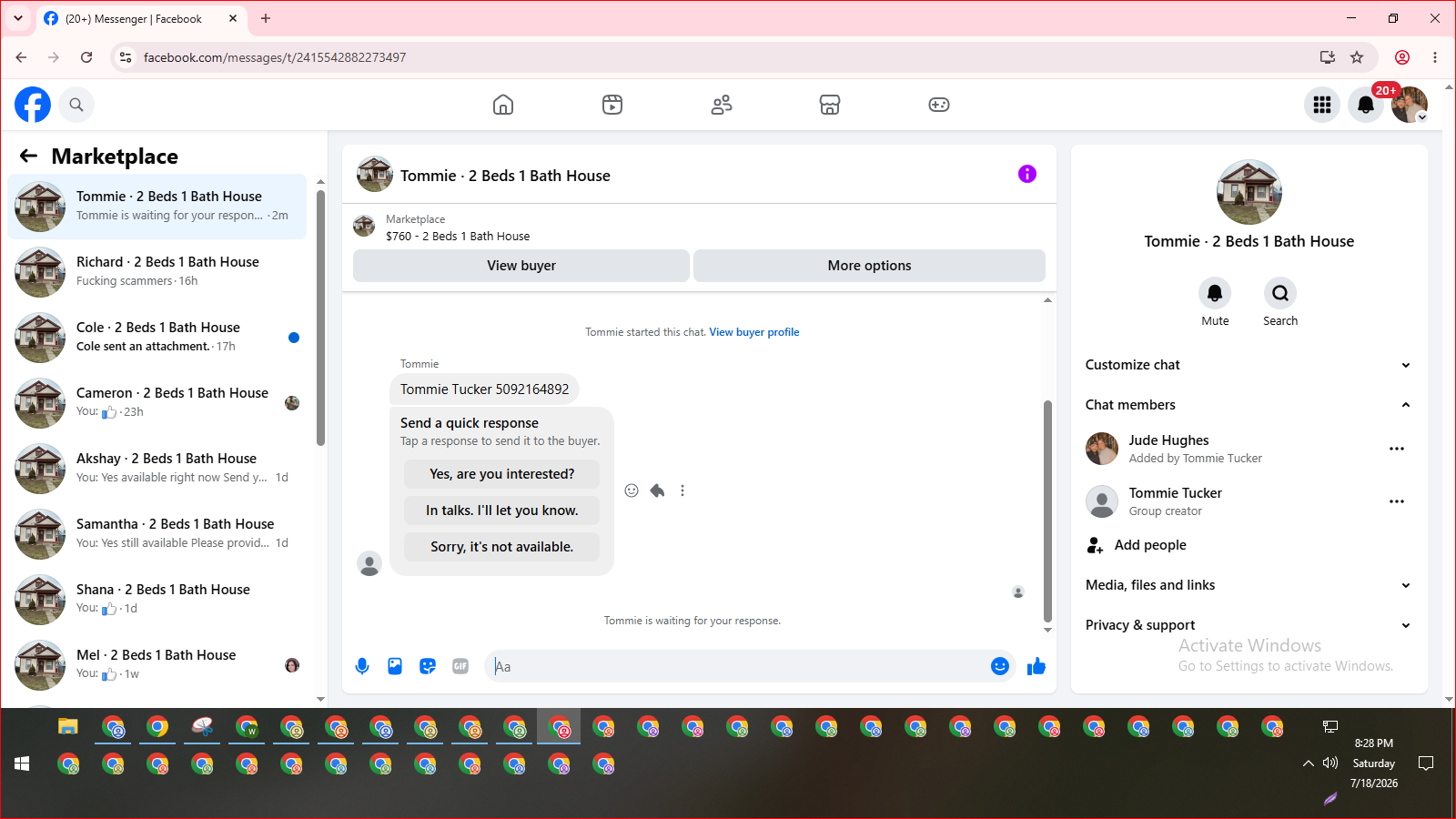Image resolution: width=1456 pixels, height=819 pixels.
Task: Open member options for Jude Hughes
Action: pos(1397,449)
